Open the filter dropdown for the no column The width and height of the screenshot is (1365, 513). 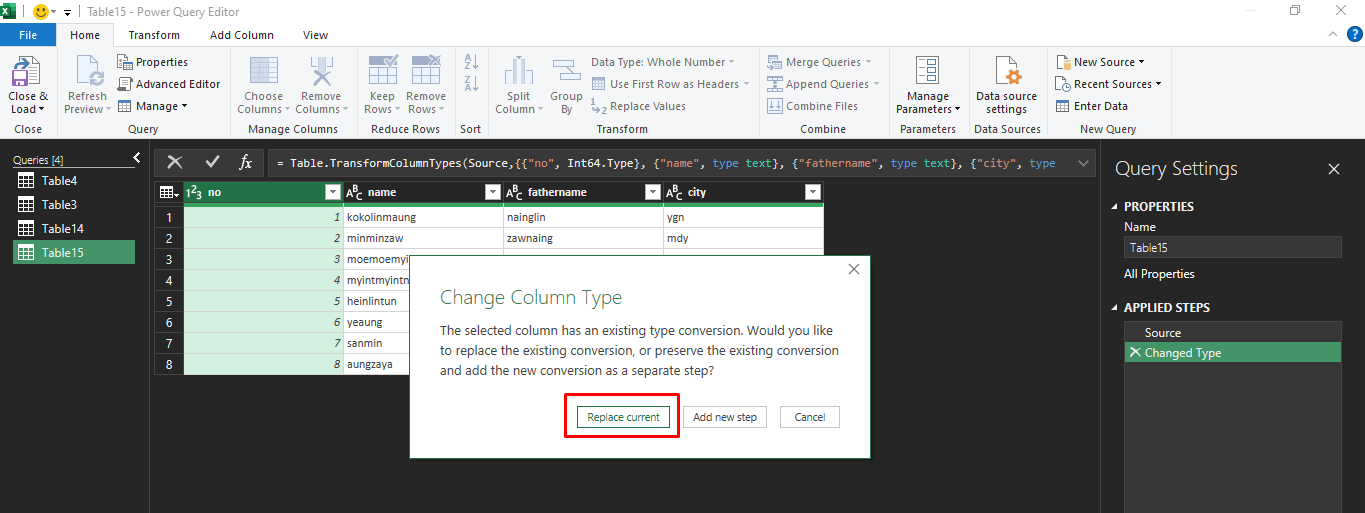click(333, 192)
